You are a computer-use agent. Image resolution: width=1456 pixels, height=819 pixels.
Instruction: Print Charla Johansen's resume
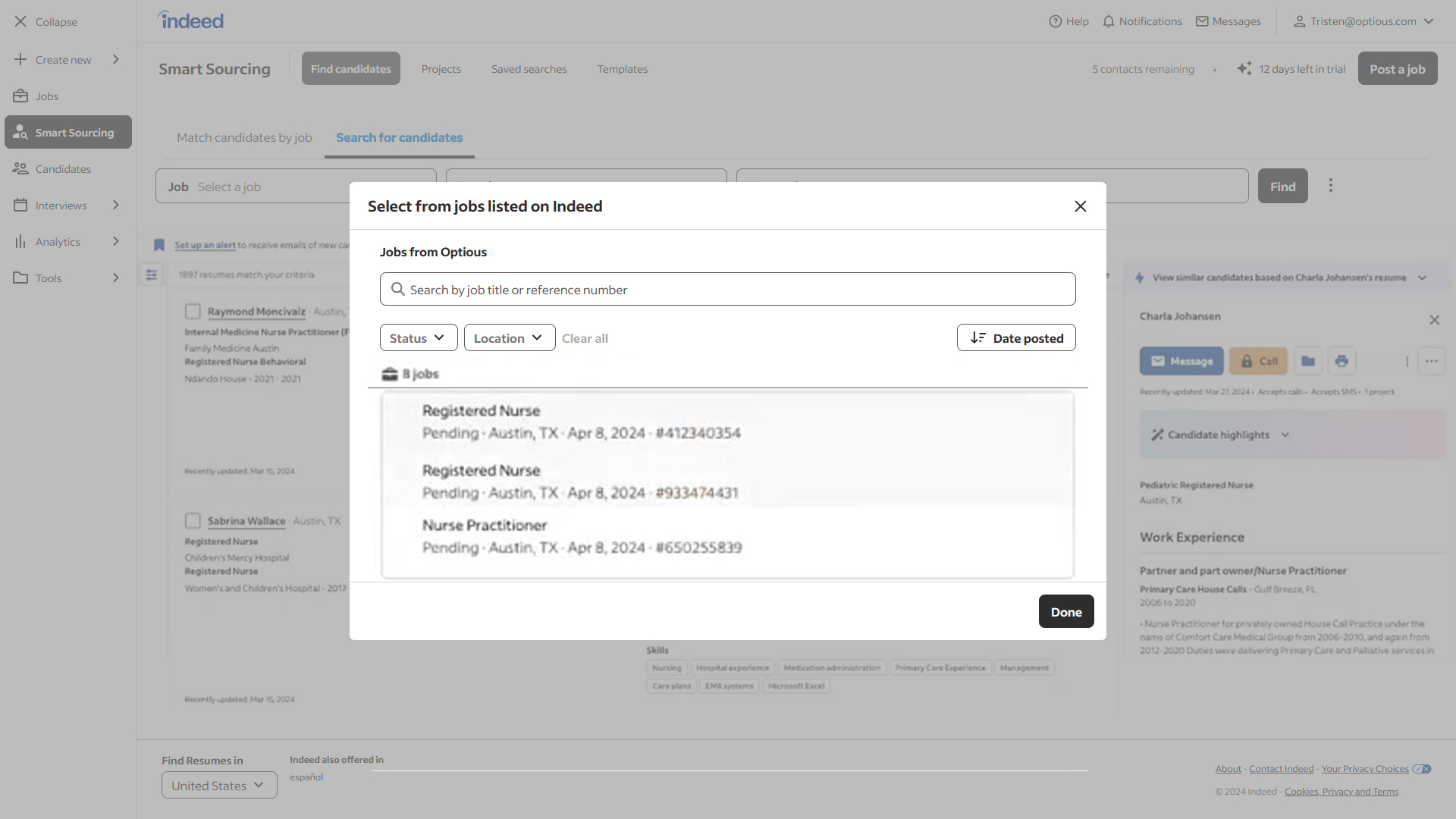tap(1341, 361)
